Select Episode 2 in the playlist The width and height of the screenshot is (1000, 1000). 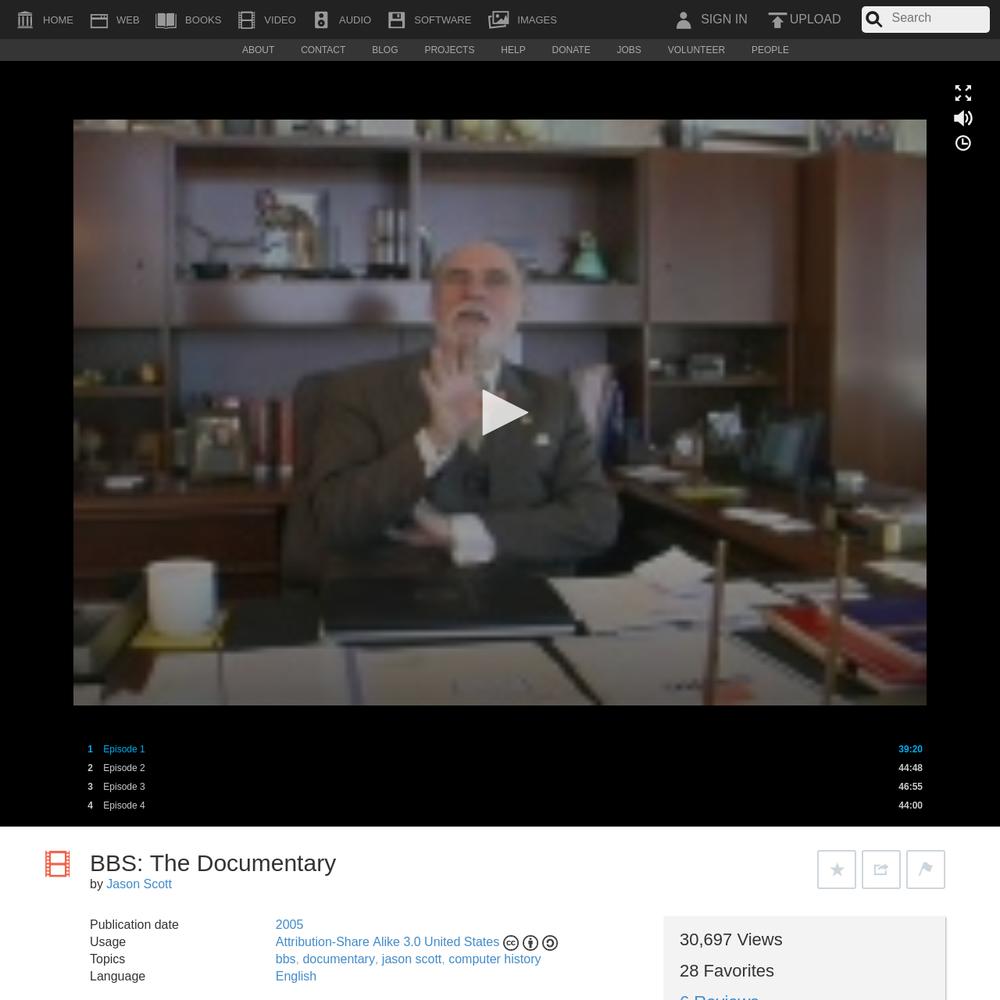pos(124,768)
